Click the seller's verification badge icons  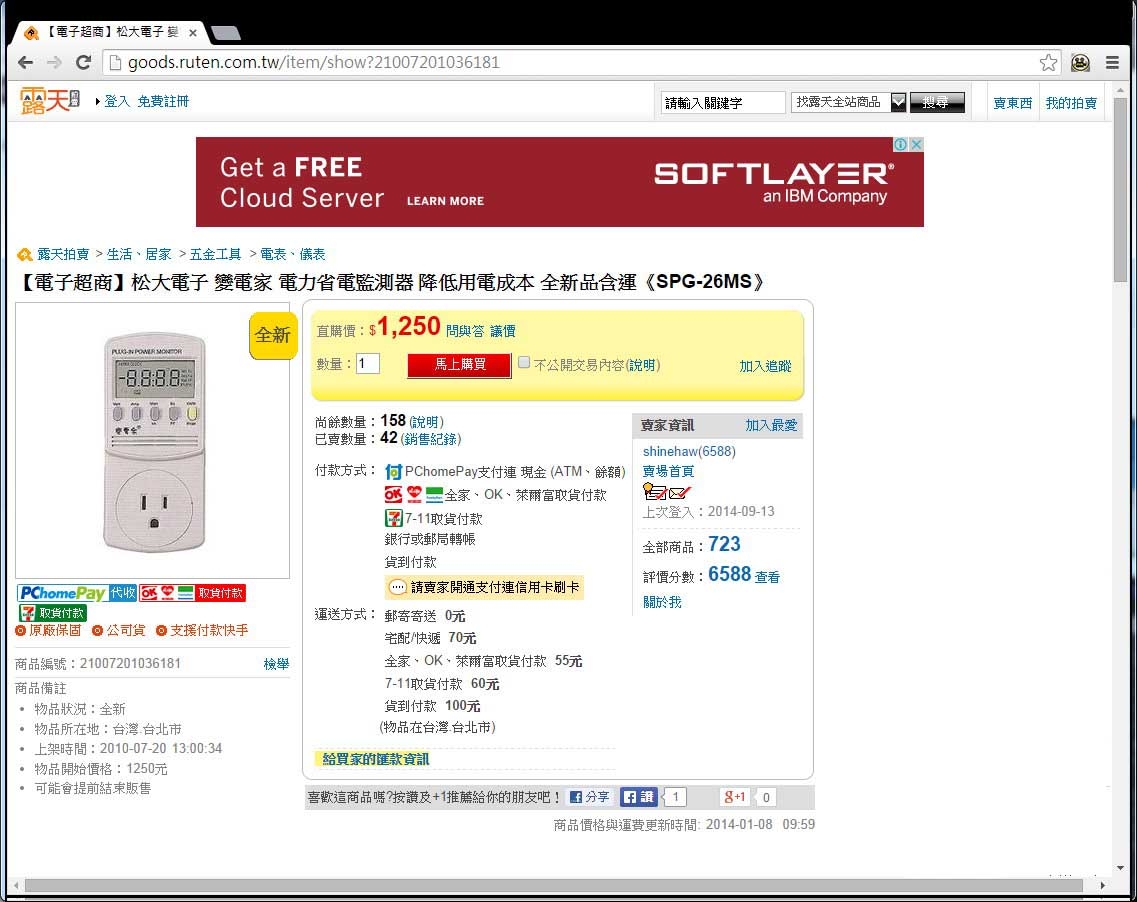[x=666, y=492]
